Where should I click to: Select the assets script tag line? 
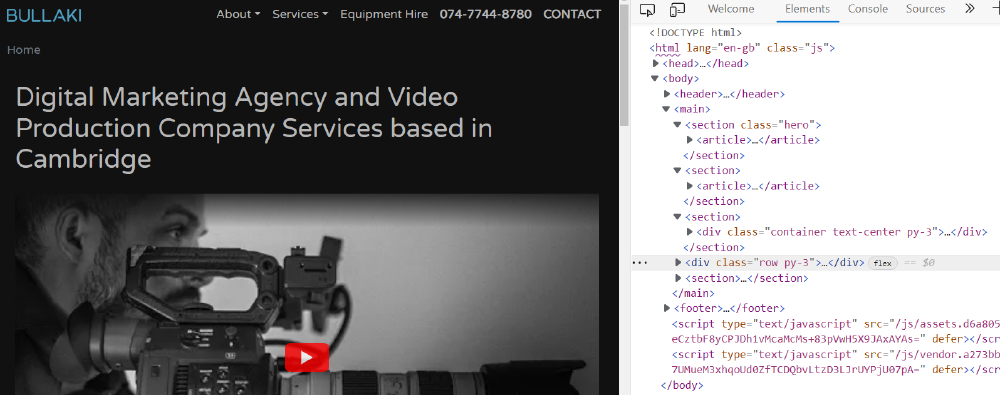pyautogui.click(x=835, y=331)
